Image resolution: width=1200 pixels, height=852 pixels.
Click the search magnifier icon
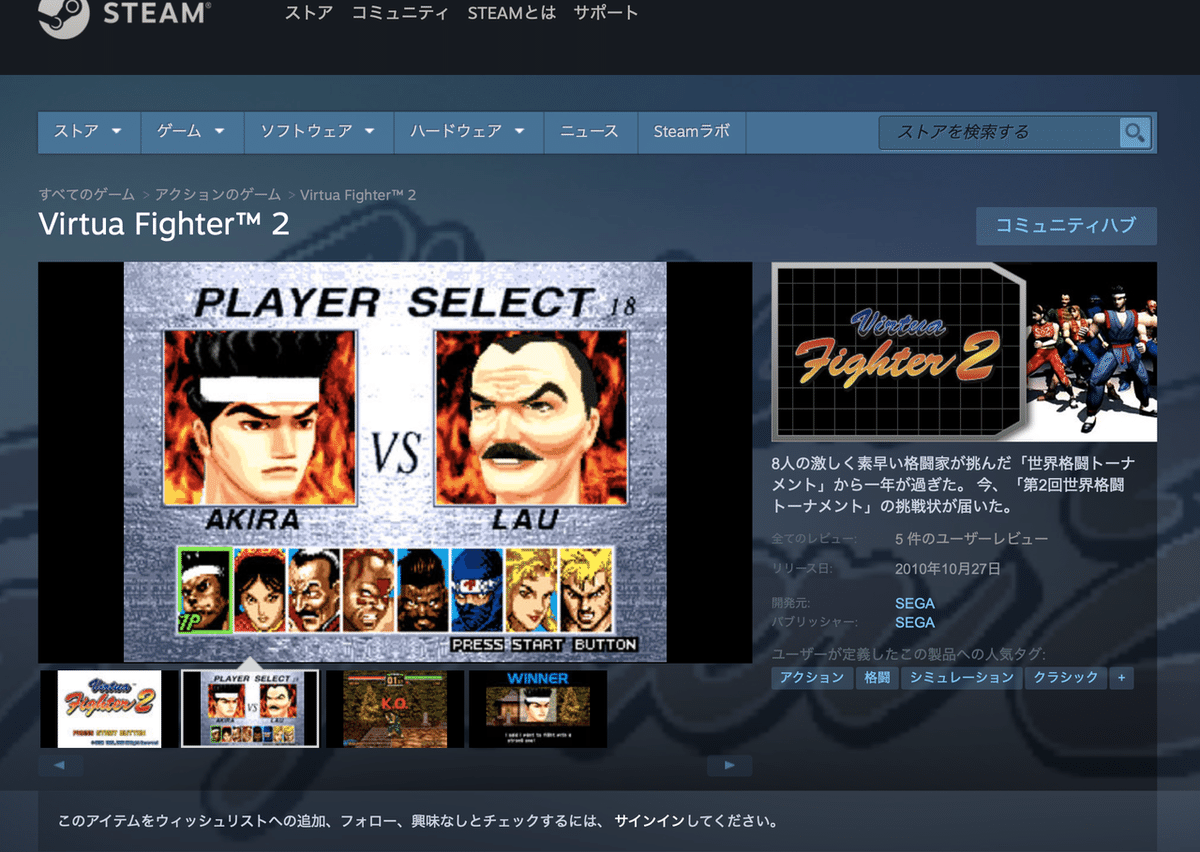[x=1134, y=132]
